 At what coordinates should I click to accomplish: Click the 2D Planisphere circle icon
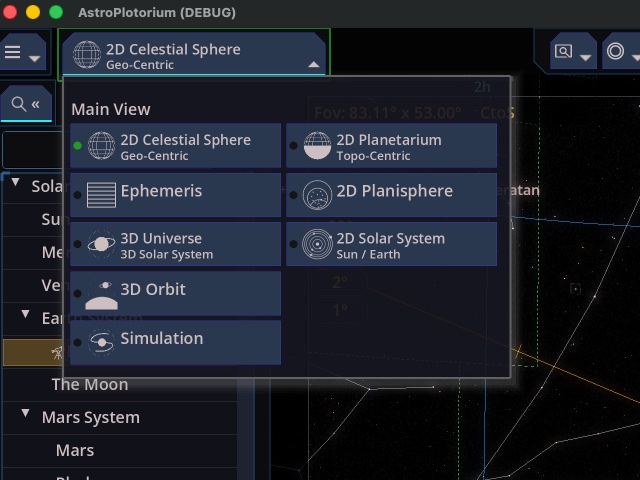click(317, 195)
